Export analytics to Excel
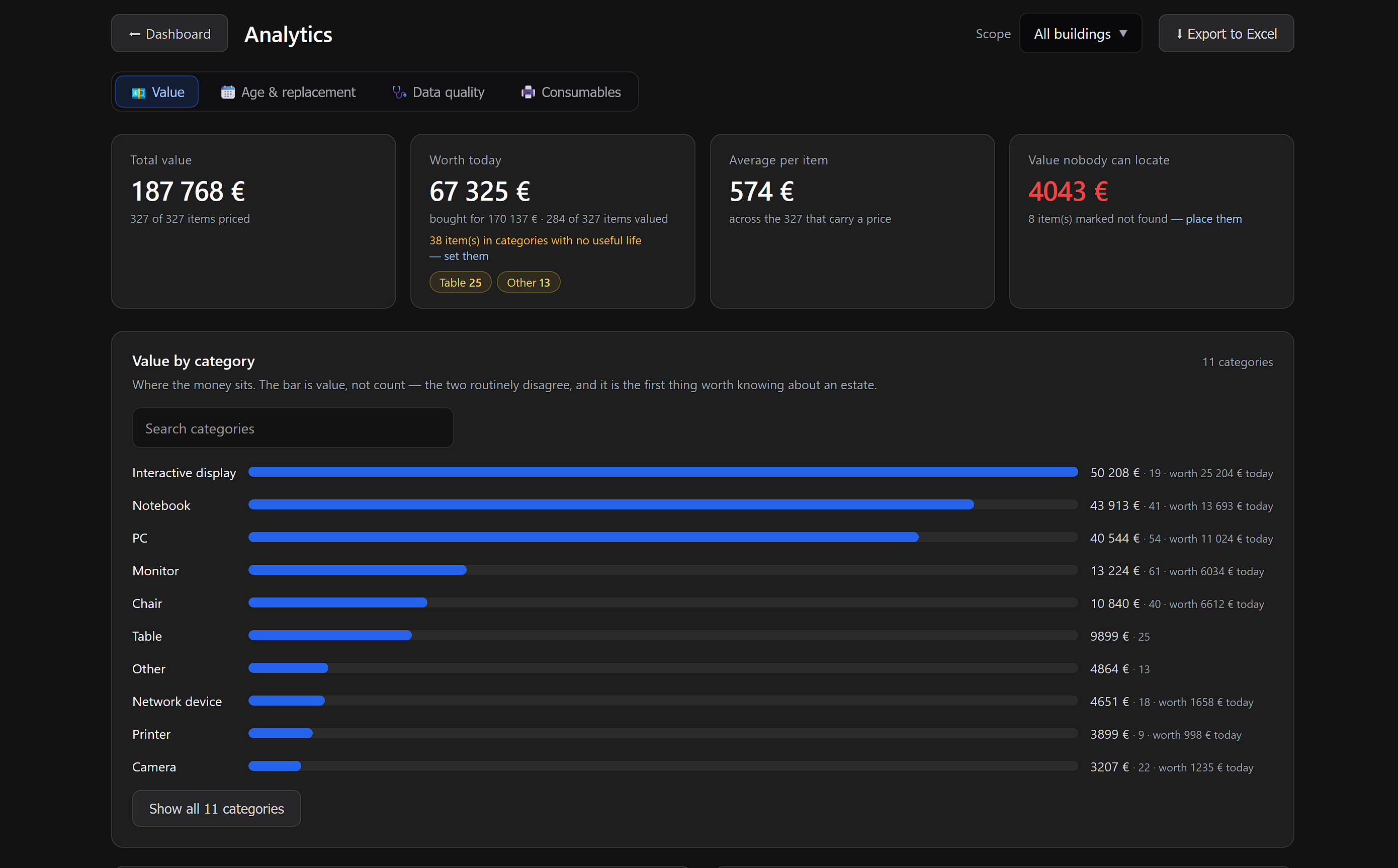Image resolution: width=1398 pixels, height=868 pixels. (1226, 34)
